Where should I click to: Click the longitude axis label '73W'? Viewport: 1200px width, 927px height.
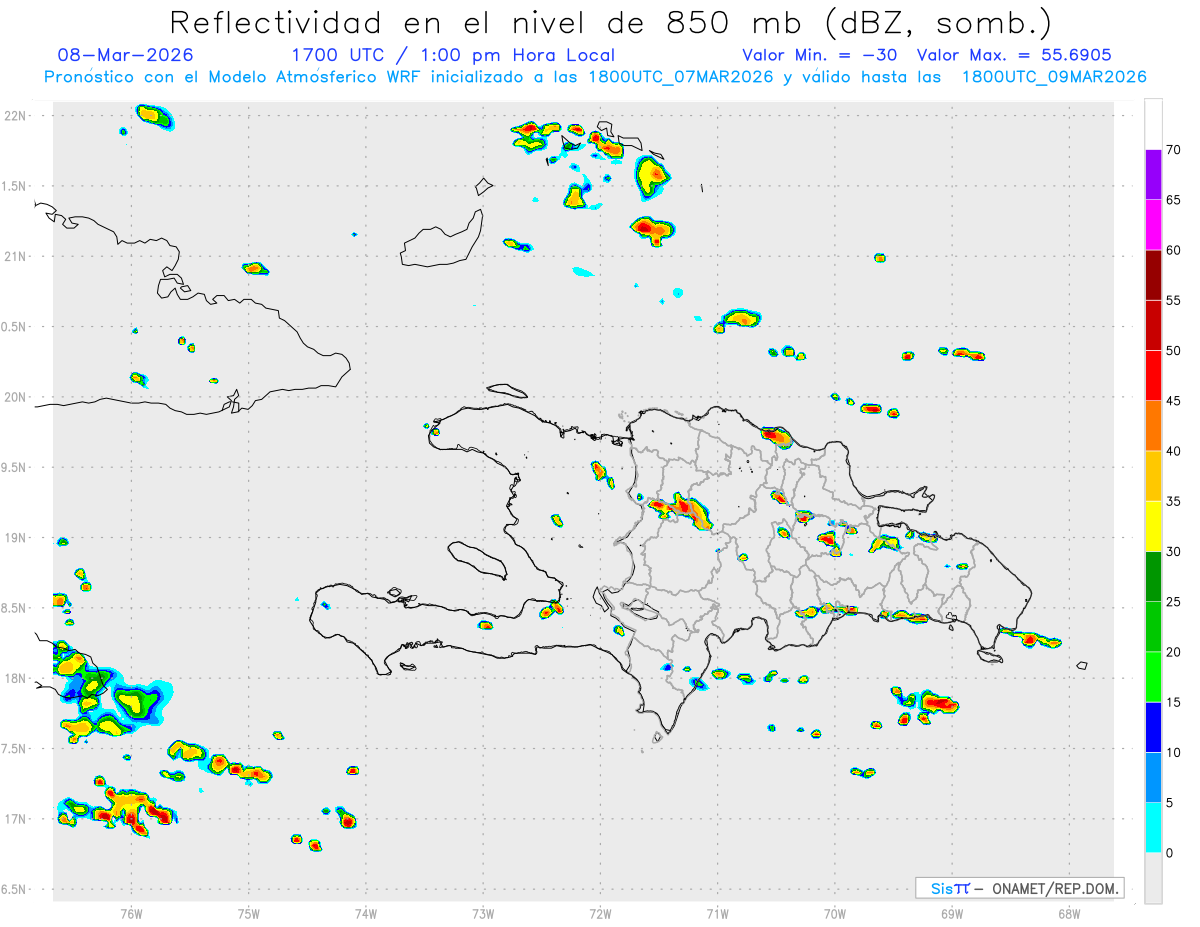click(x=483, y=912)
